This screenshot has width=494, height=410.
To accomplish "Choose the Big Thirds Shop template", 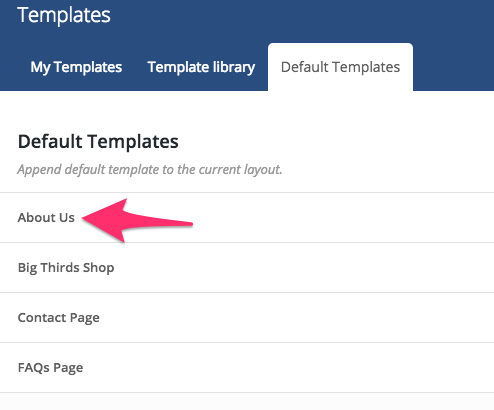I will click(x=247, y=268).
